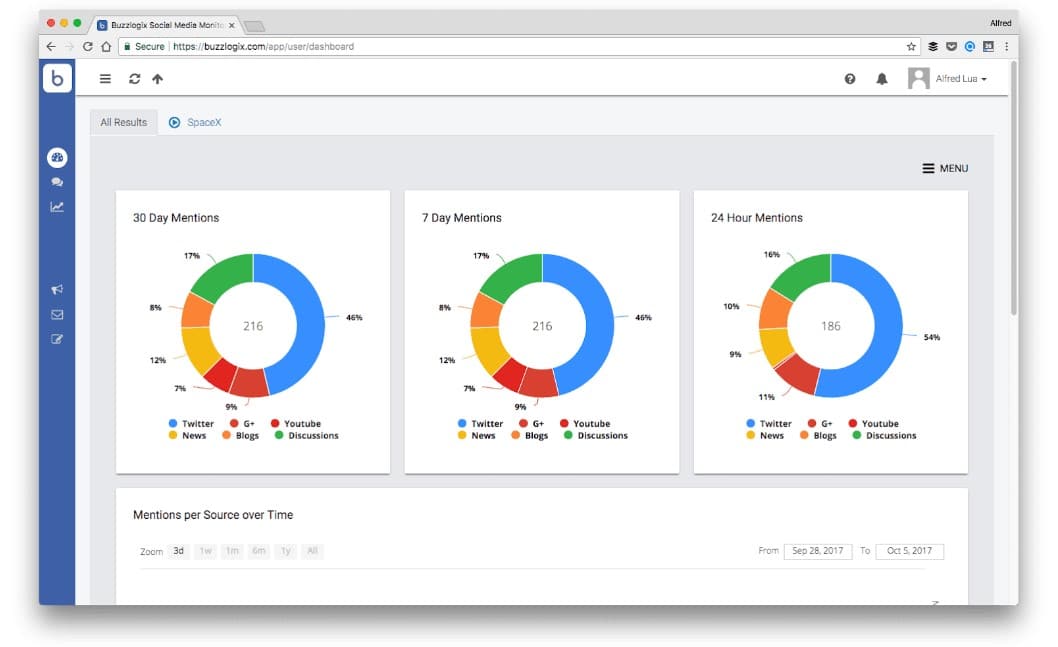The image size is (1058, 647).
Task: Toggle Youtube legend in 24 Hour Mentions
Action: tap(873, 424)
